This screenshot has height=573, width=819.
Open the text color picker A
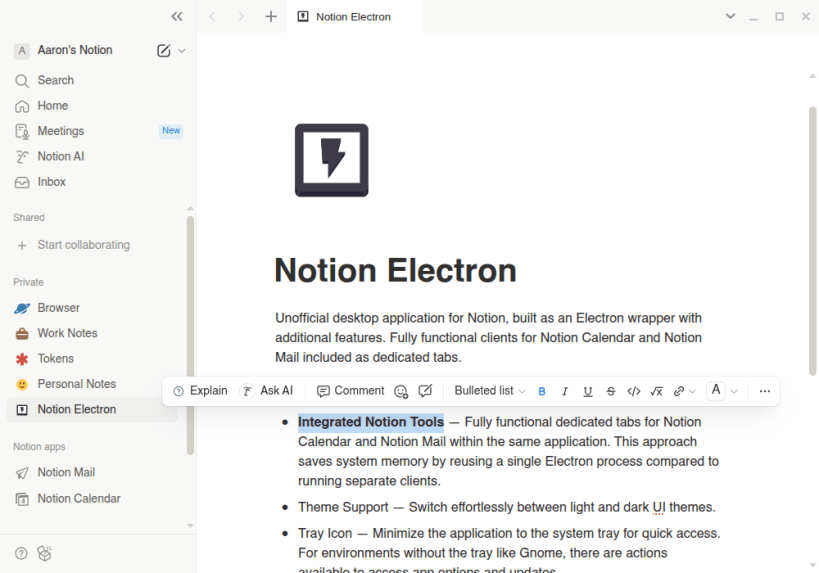716,391
